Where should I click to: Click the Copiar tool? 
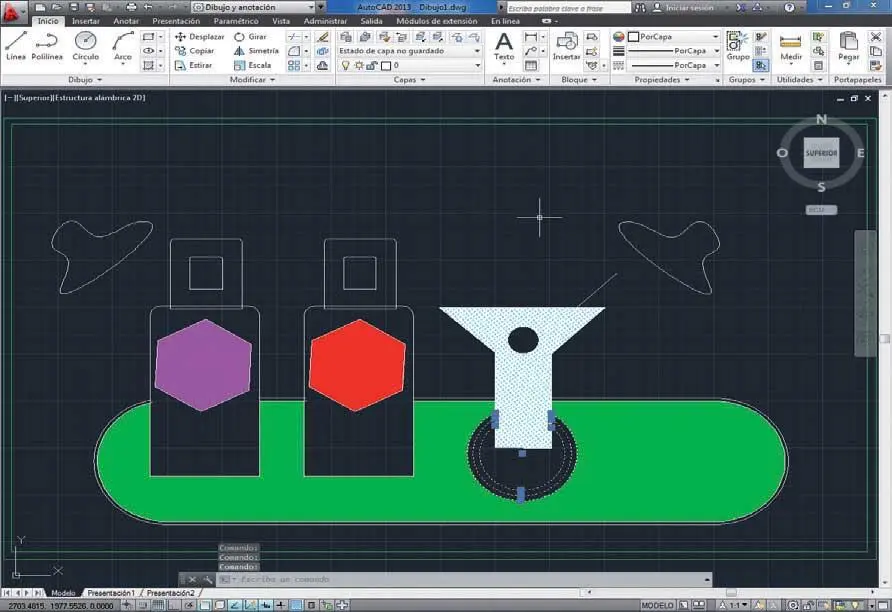(195, 51)
